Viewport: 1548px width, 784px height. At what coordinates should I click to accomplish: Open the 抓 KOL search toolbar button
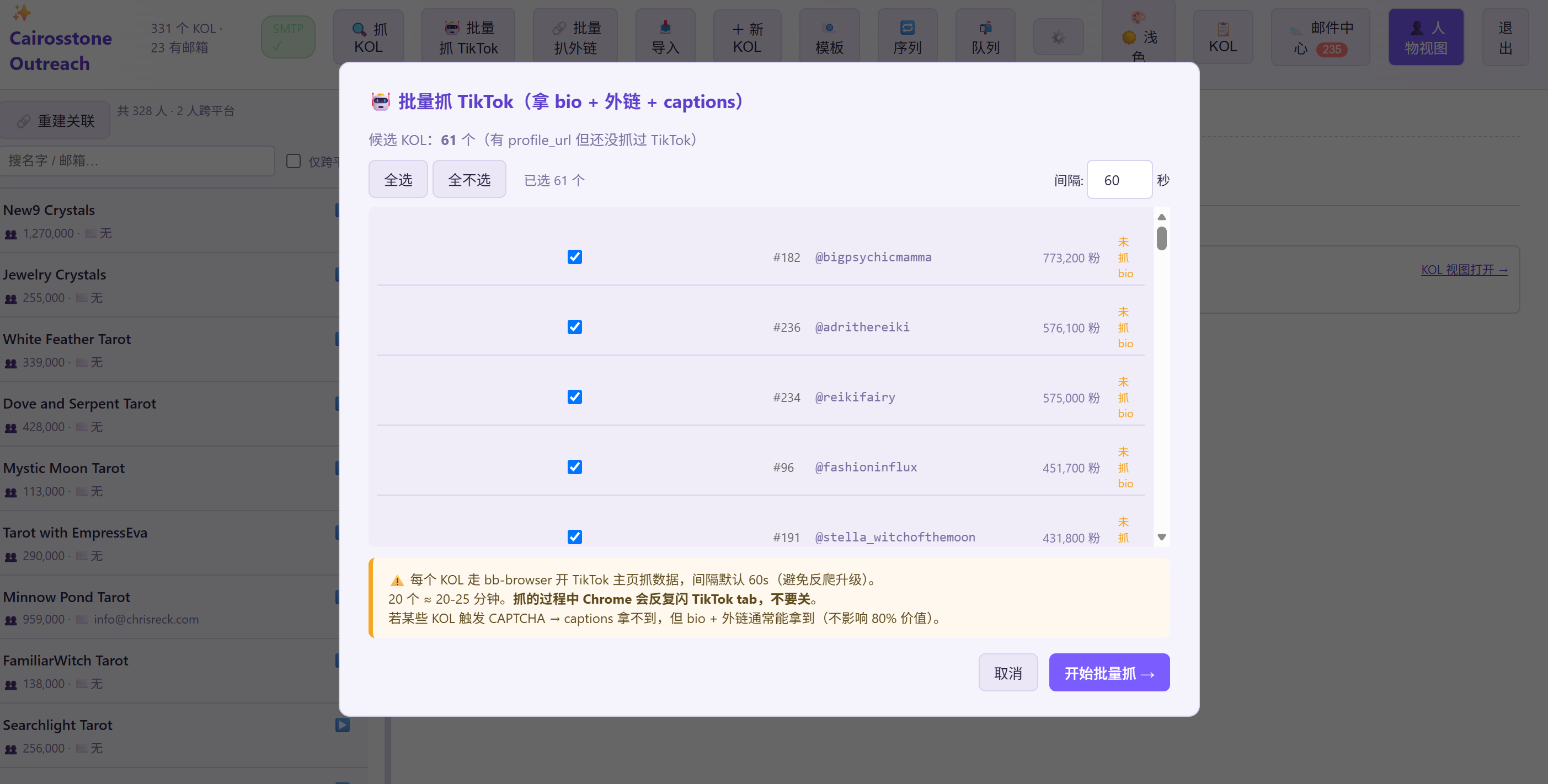point(369,37)
